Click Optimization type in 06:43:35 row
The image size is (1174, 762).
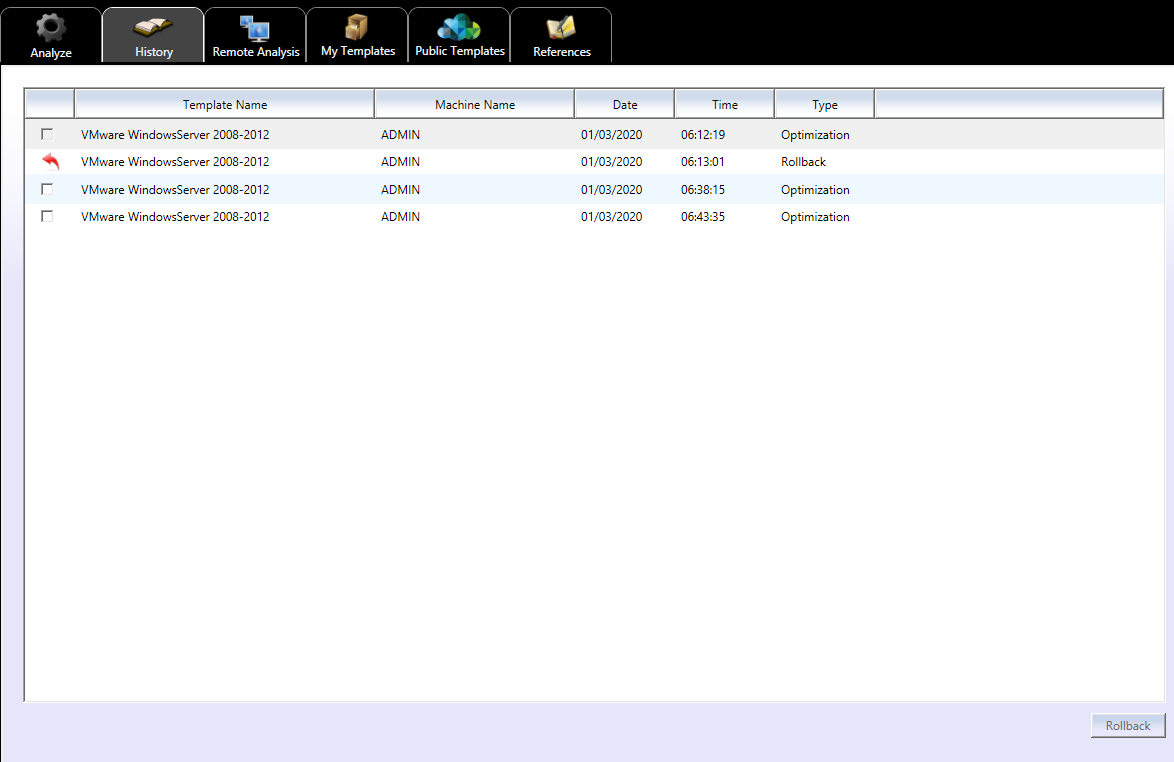[815, 217]
